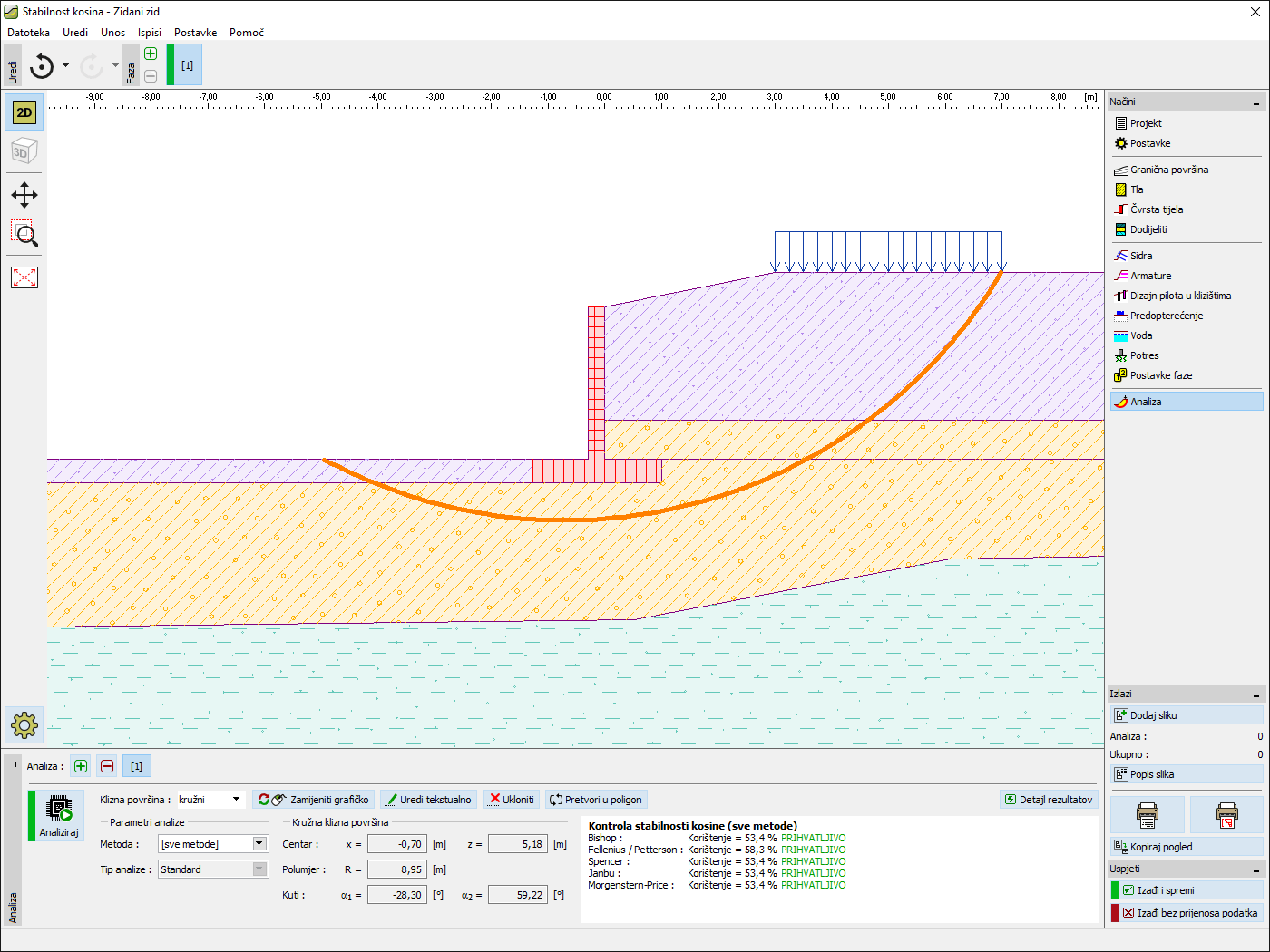Click the fit-to-screen zoom extents icon
Screen dimensions: 1270x952
click(x=24, y=277)
